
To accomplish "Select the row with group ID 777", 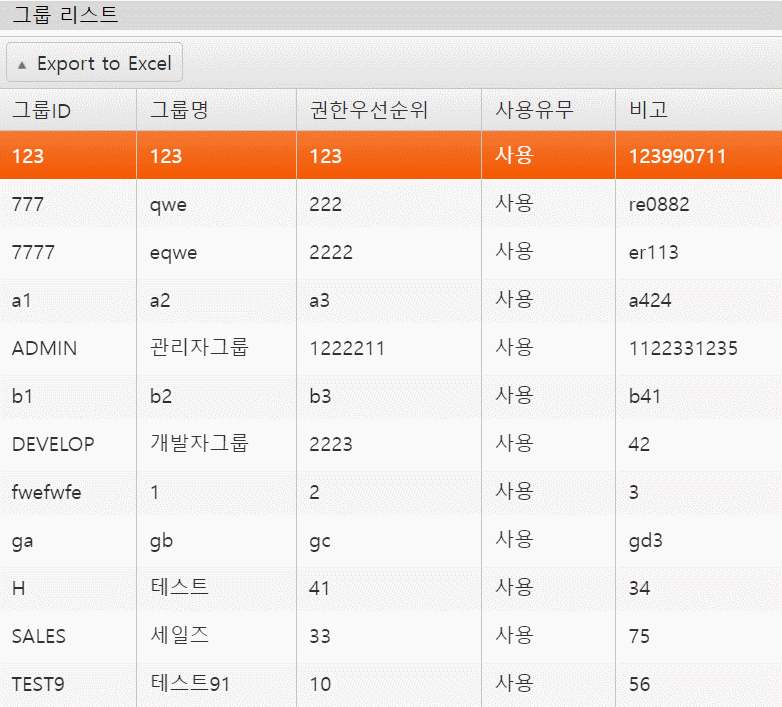I will tap(391, 204).
